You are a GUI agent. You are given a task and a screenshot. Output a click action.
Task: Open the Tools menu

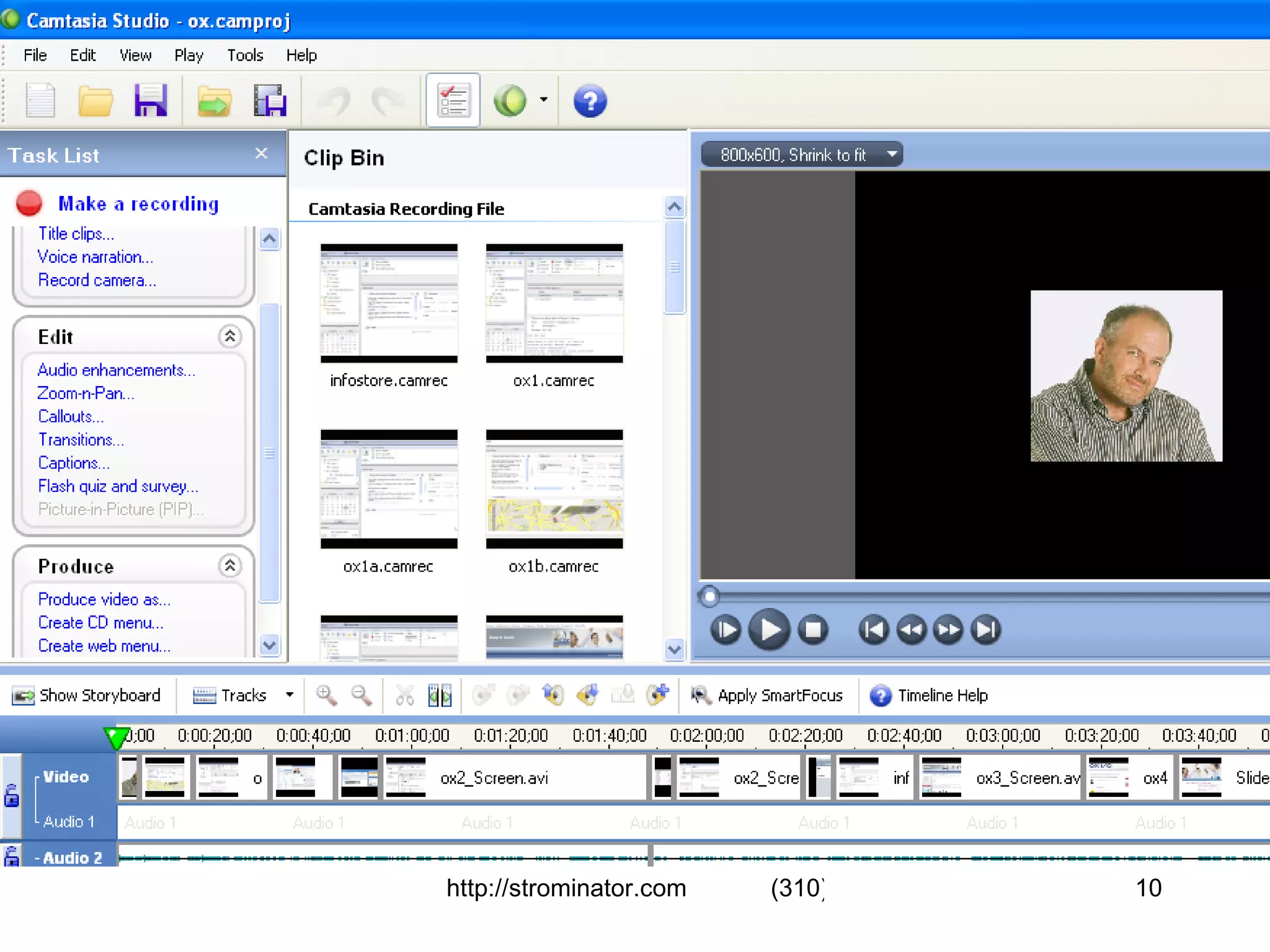point(245,56)
